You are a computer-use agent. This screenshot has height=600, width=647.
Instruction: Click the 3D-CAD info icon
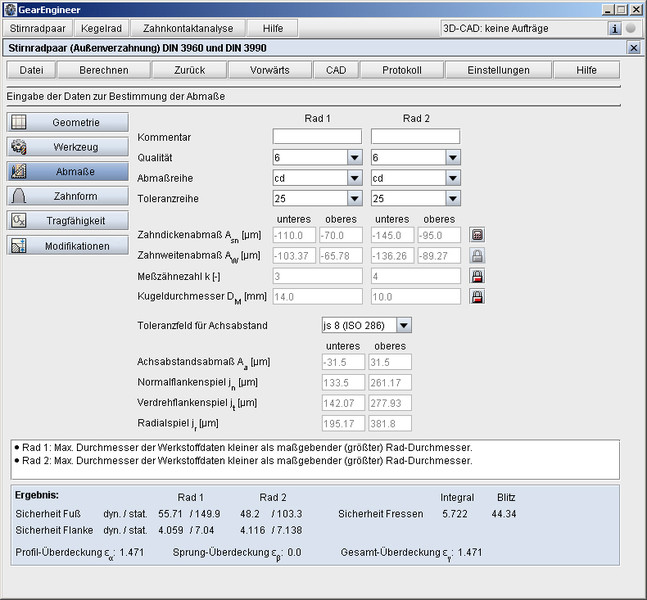615,28
